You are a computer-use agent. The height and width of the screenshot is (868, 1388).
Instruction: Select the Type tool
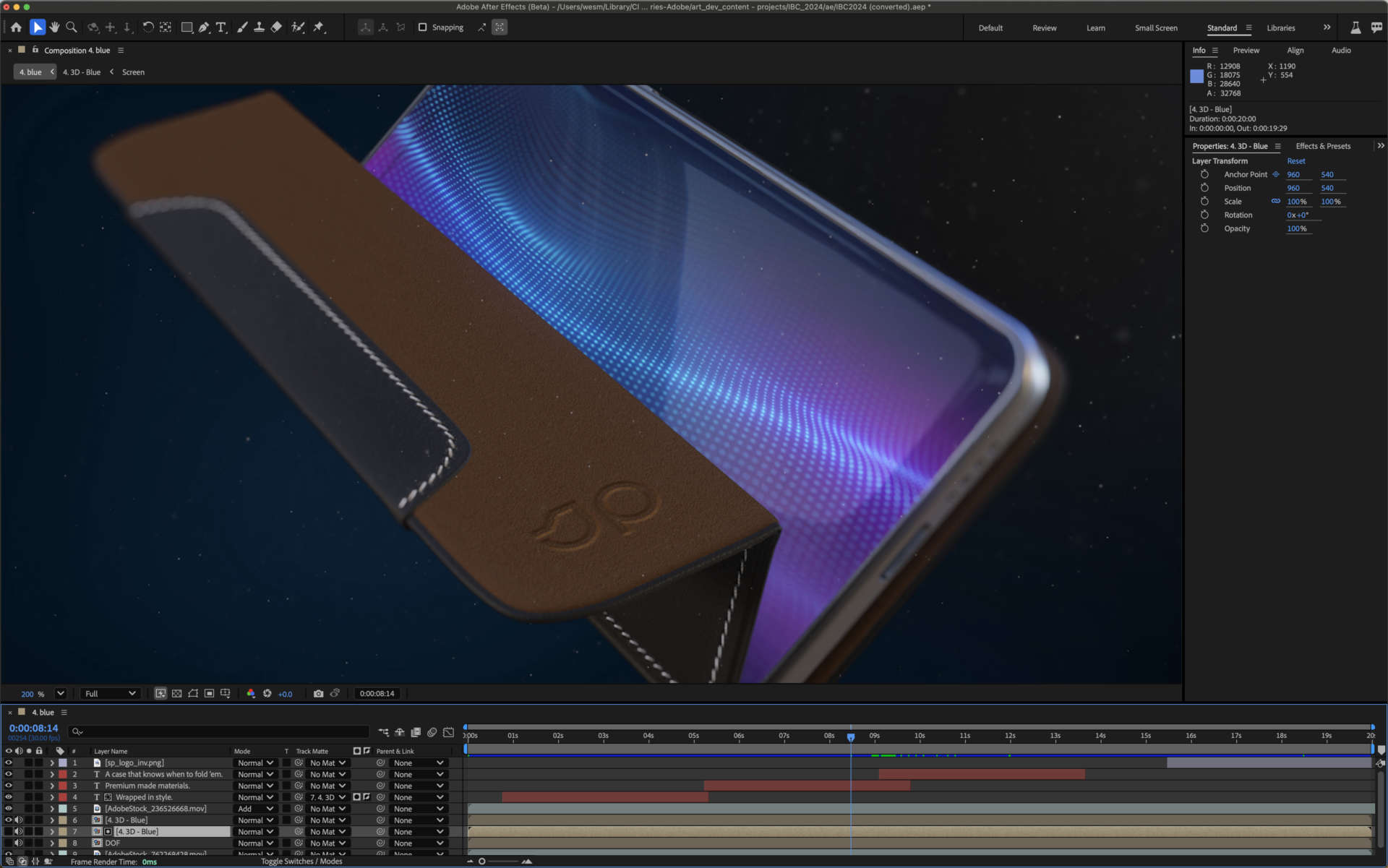pos(221,27)
